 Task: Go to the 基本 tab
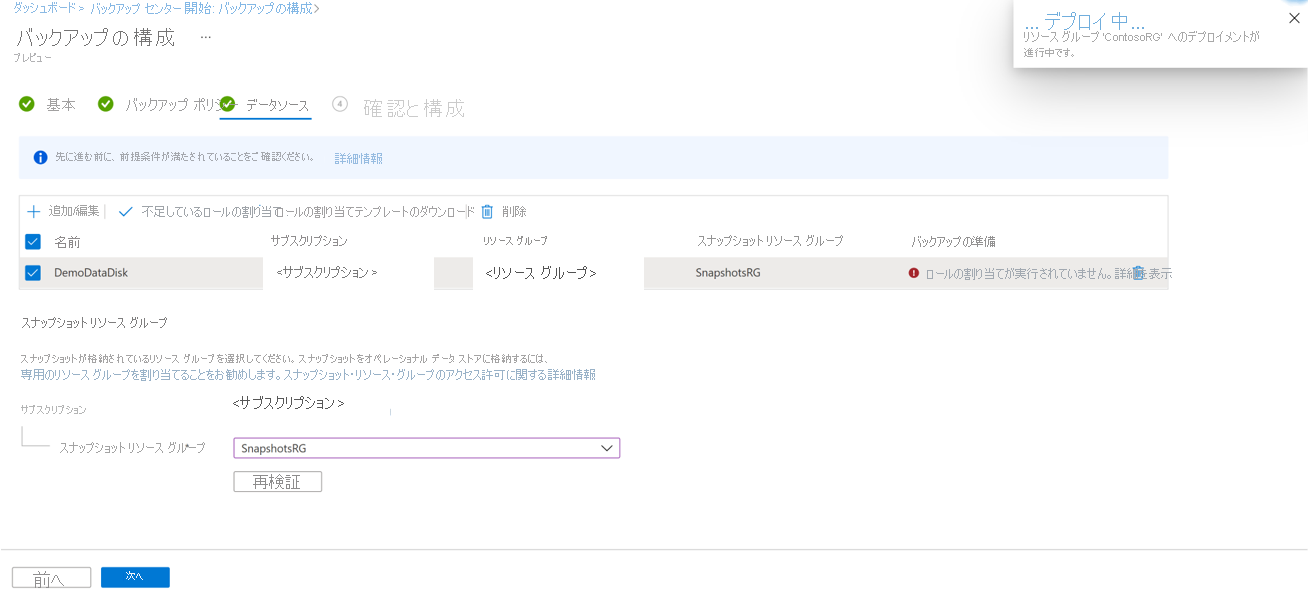(x=61, y=105)
